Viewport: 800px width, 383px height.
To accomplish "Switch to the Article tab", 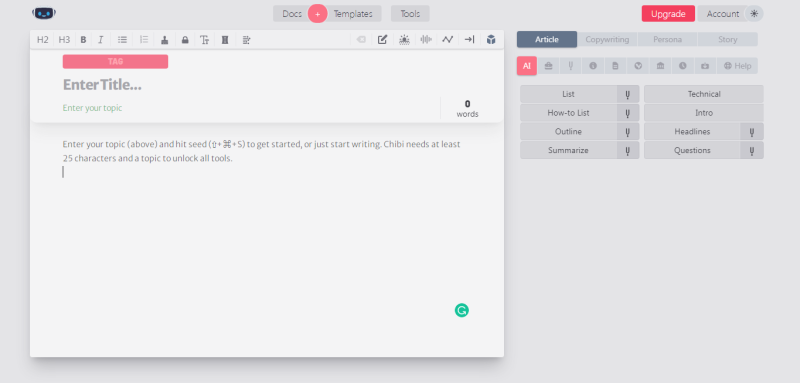I will click(547, 39).
